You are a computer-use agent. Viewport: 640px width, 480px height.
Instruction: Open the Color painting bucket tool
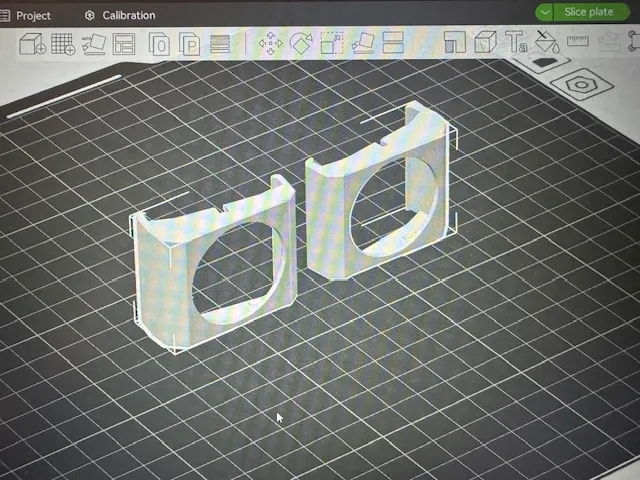547,41
